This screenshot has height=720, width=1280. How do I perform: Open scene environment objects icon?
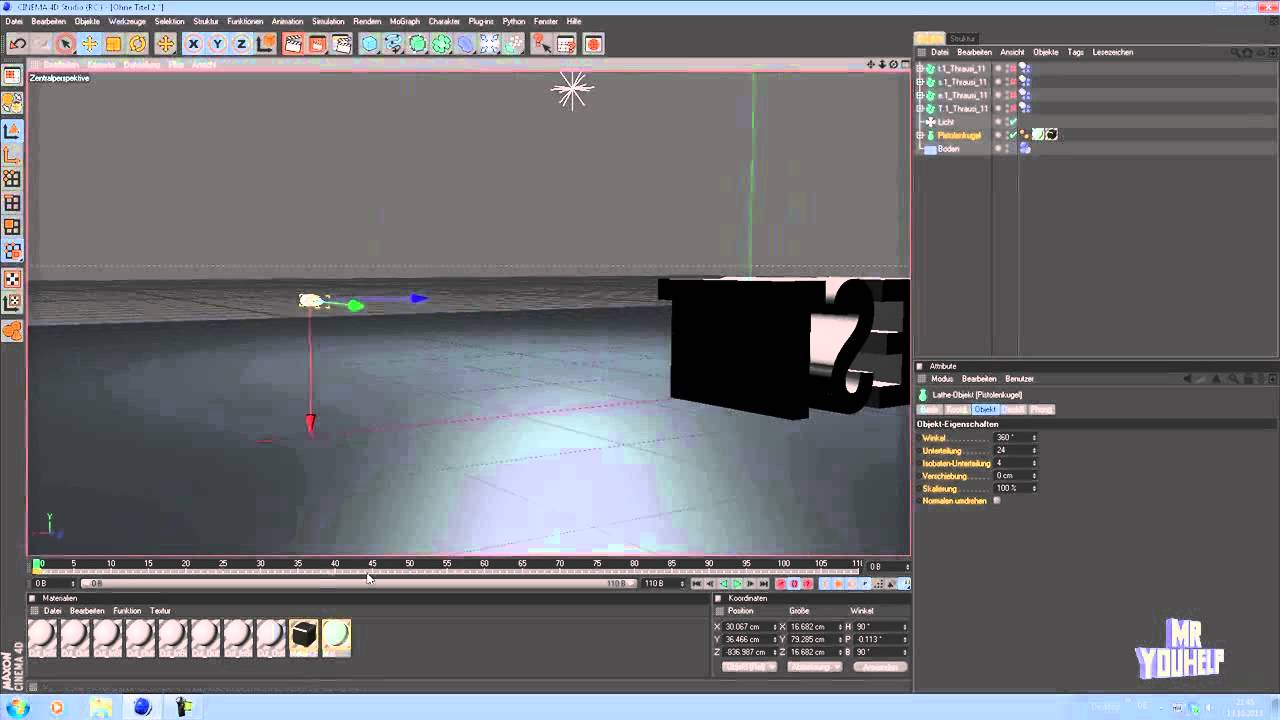pos(489,44)
